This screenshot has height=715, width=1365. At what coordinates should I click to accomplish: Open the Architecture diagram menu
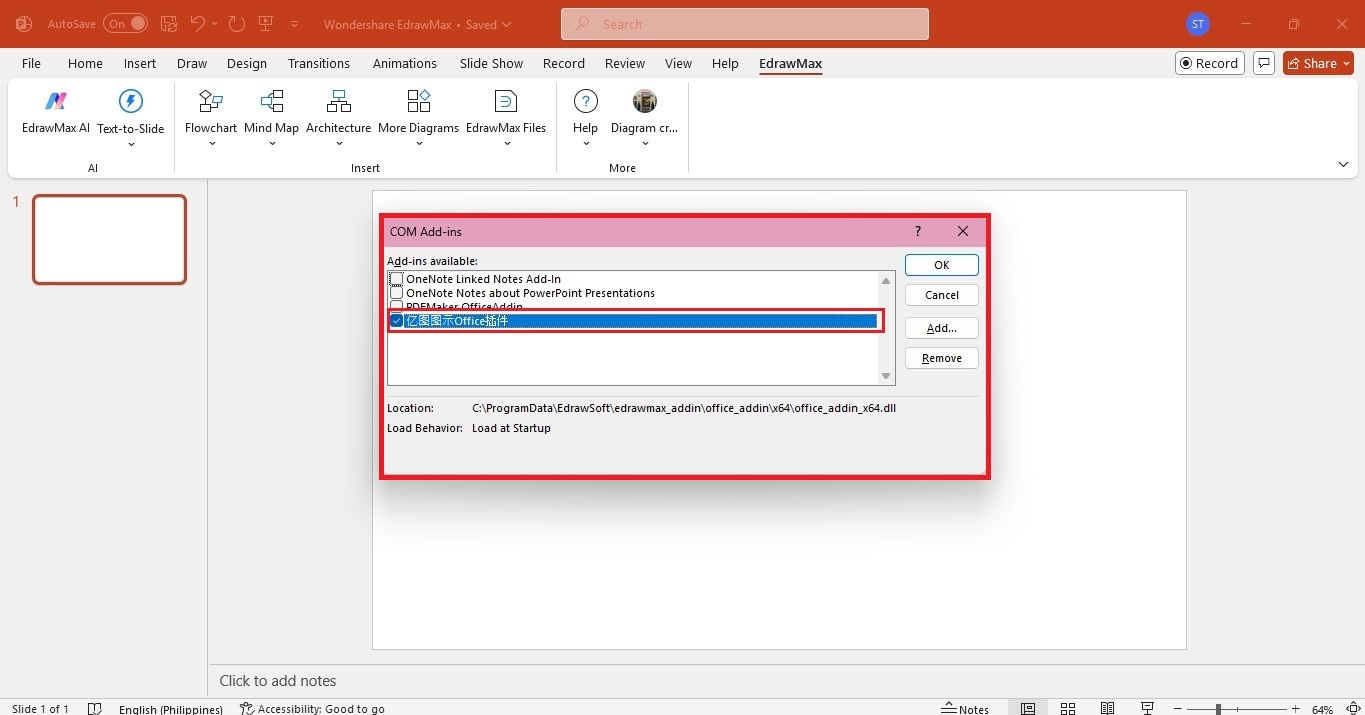pos(339,118)
